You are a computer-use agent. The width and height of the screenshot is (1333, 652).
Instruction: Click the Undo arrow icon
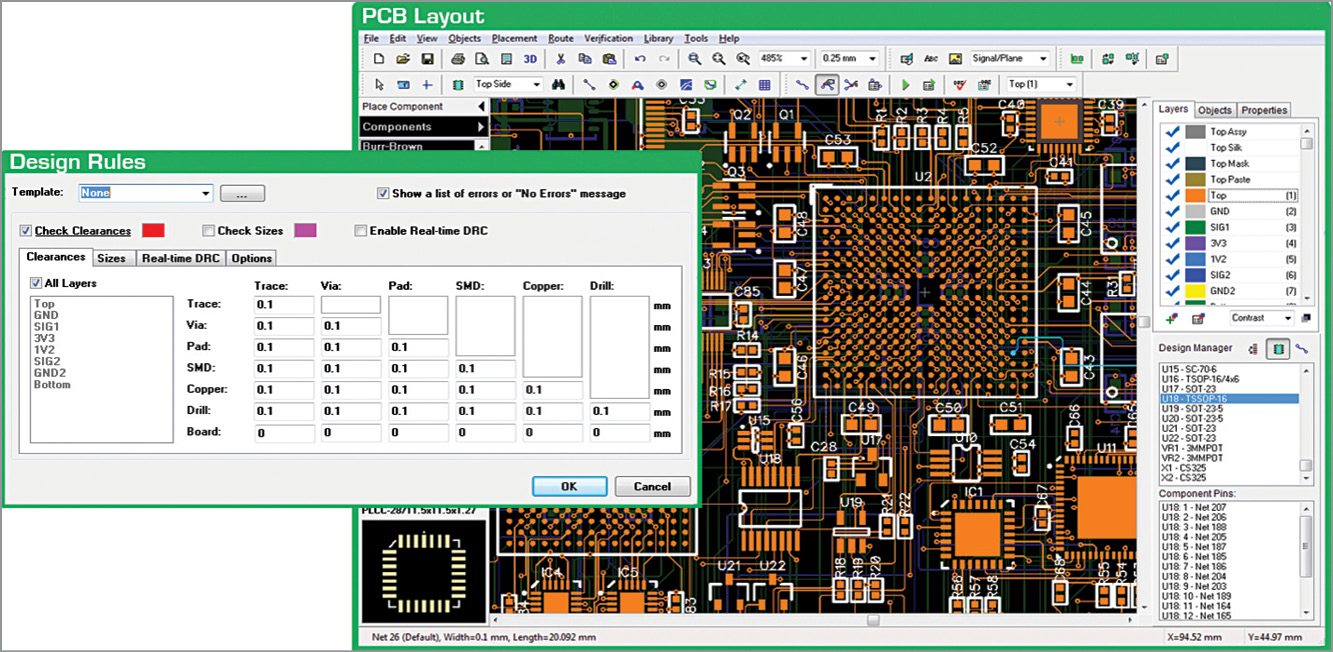tap(640, 59)
